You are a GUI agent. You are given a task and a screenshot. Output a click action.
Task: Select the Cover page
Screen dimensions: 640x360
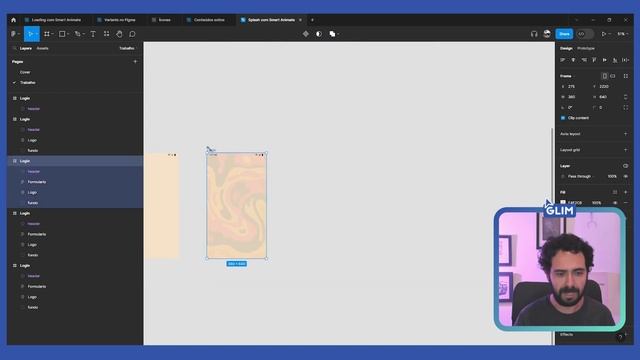[25, 72]
